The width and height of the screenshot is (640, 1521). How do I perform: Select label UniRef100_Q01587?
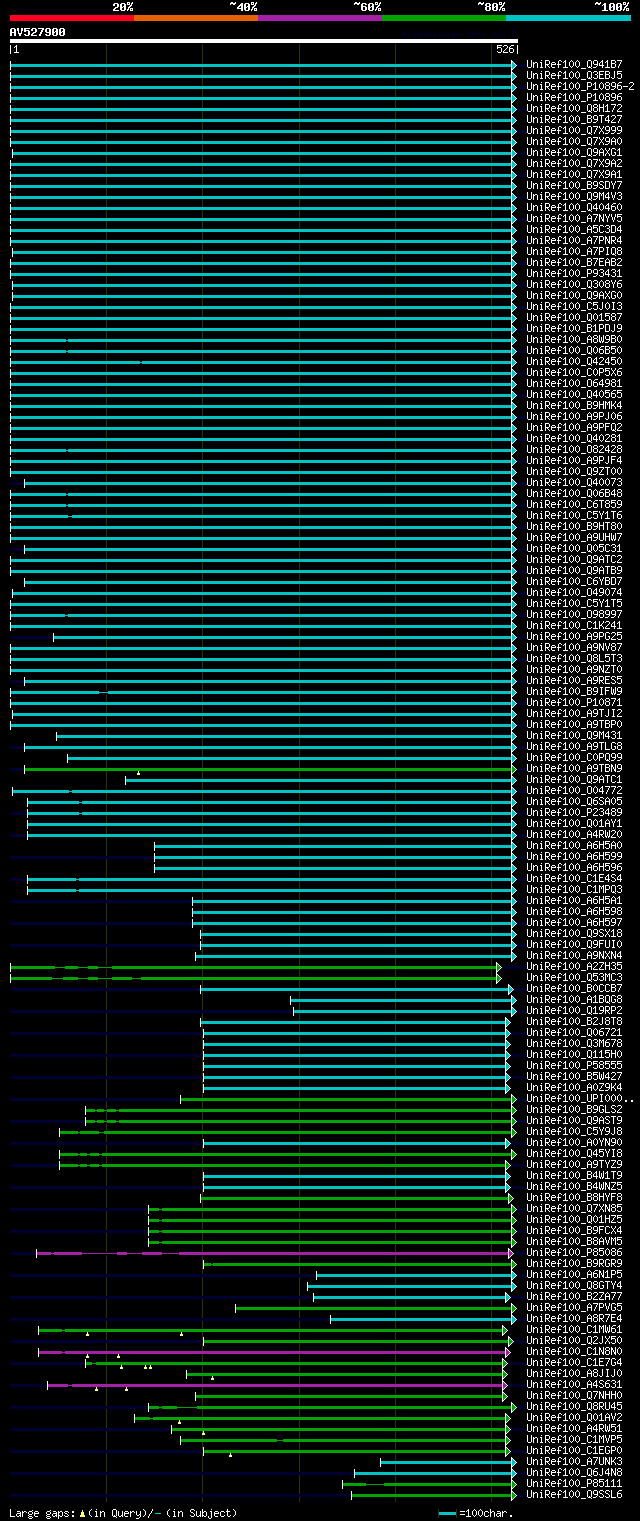click(x=574, y=318)
